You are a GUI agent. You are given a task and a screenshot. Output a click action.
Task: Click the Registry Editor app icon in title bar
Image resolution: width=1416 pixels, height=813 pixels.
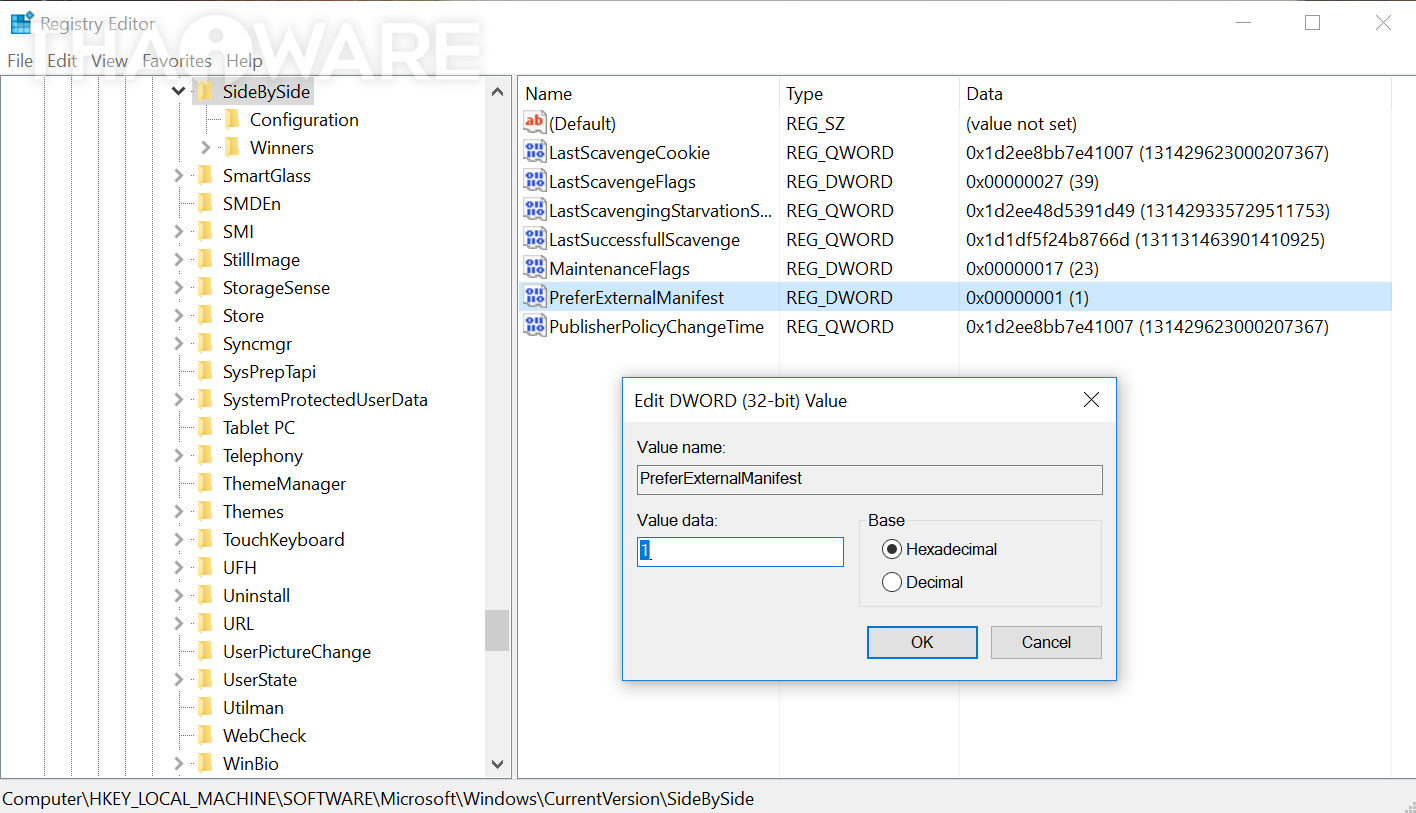22,23
